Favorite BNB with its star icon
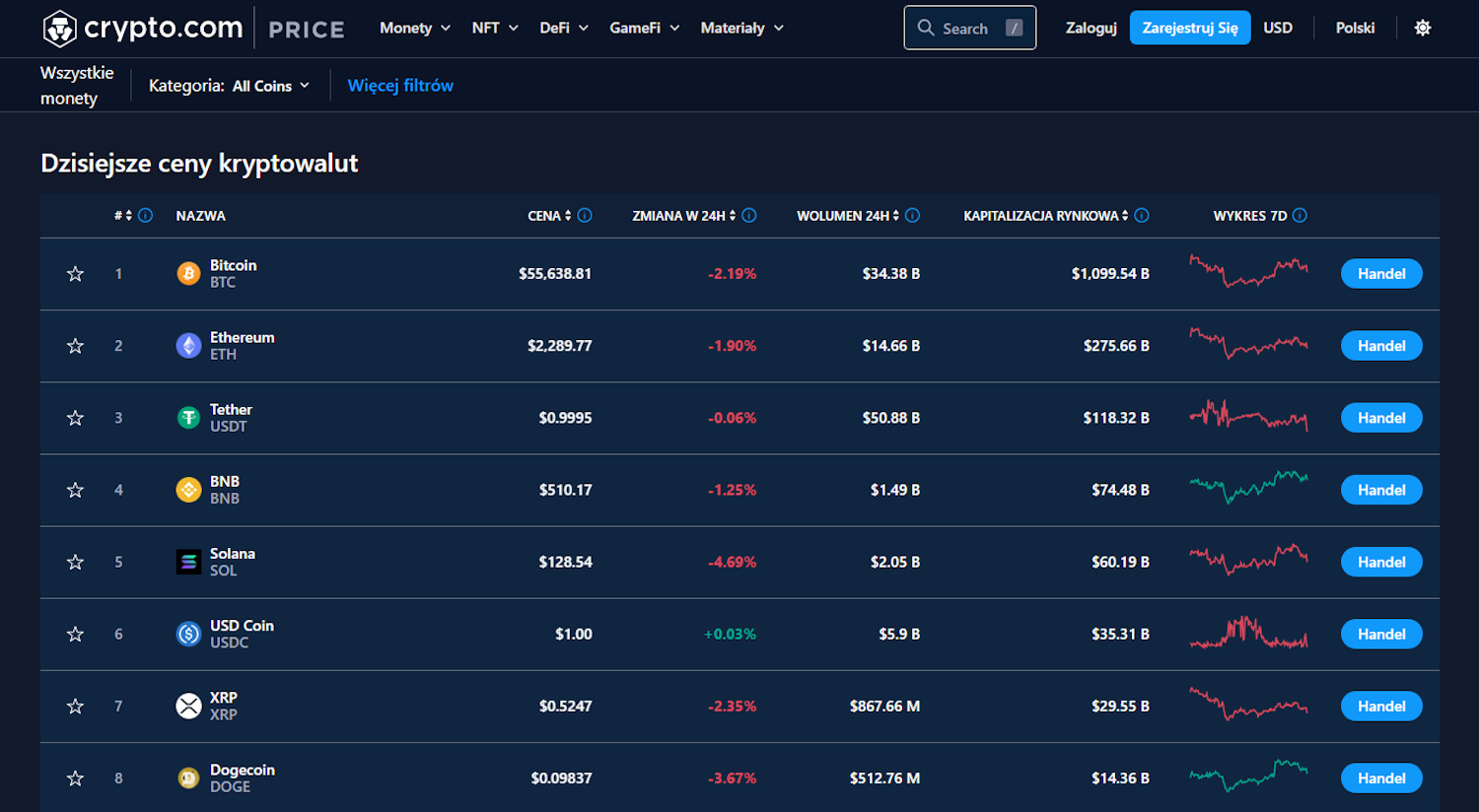The height and width of the screenshot is (812, 1479). pos(75,490)
